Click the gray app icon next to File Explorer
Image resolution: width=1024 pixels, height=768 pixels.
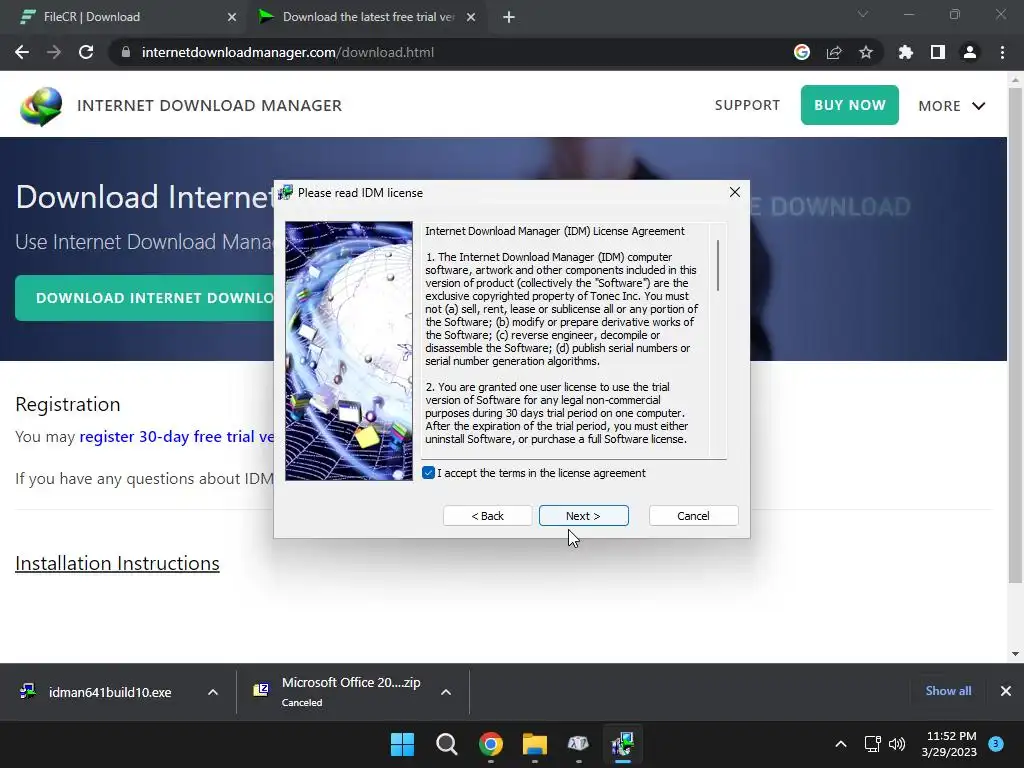tap(578, 744)
